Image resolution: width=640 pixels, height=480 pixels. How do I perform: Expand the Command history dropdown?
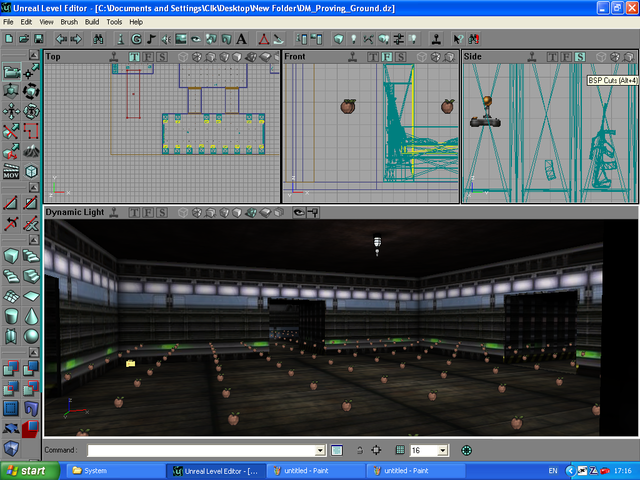[x=321, y=451]
